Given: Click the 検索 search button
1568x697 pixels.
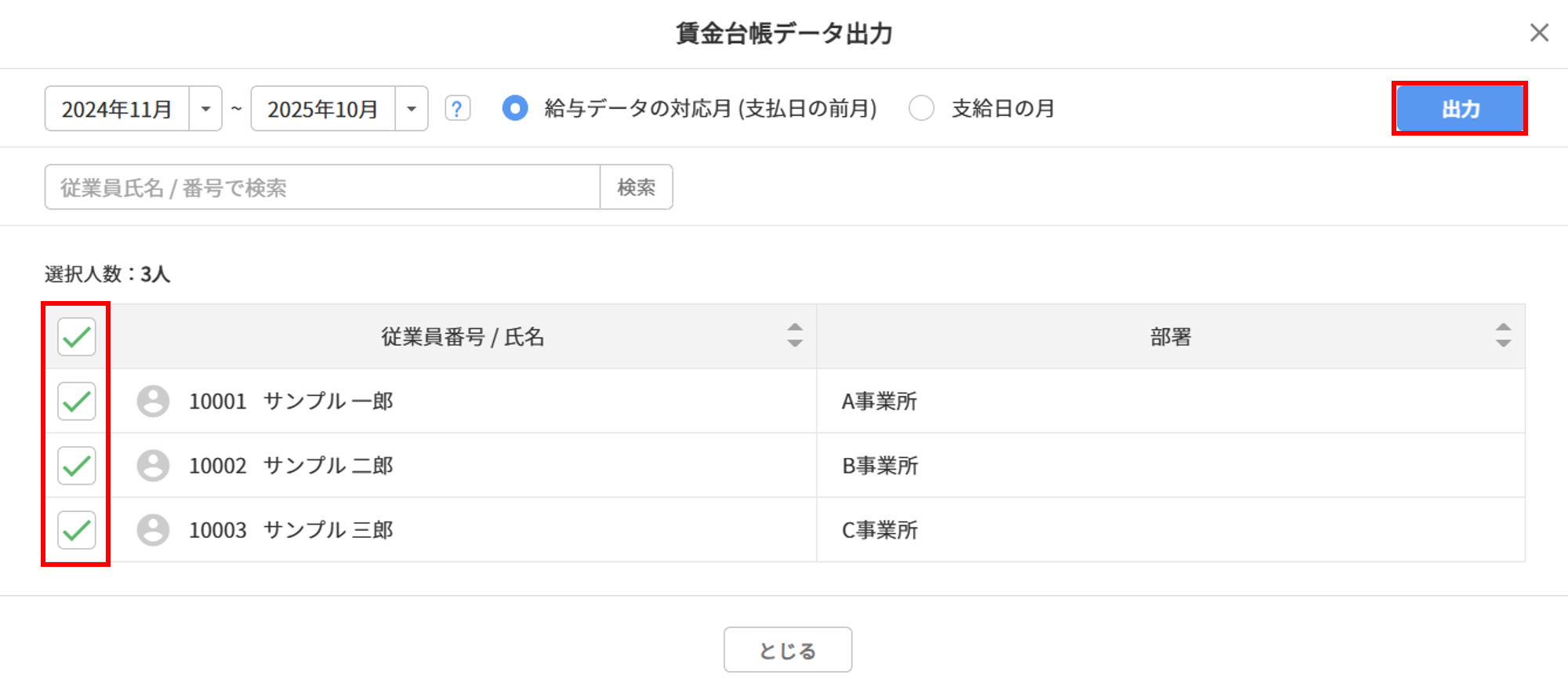Looking at the screenshot, I should click(636, 187).
